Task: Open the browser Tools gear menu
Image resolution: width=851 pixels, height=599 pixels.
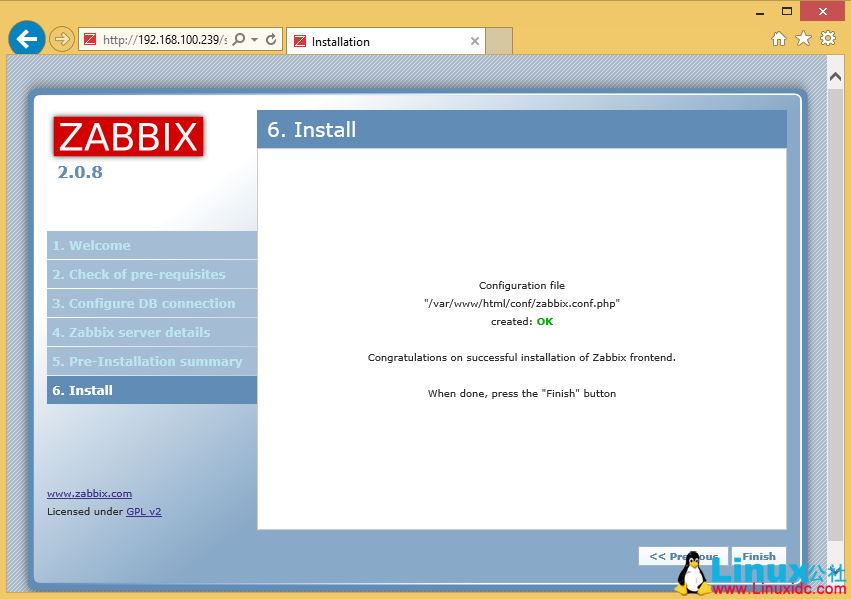Action: coord(827,38)
